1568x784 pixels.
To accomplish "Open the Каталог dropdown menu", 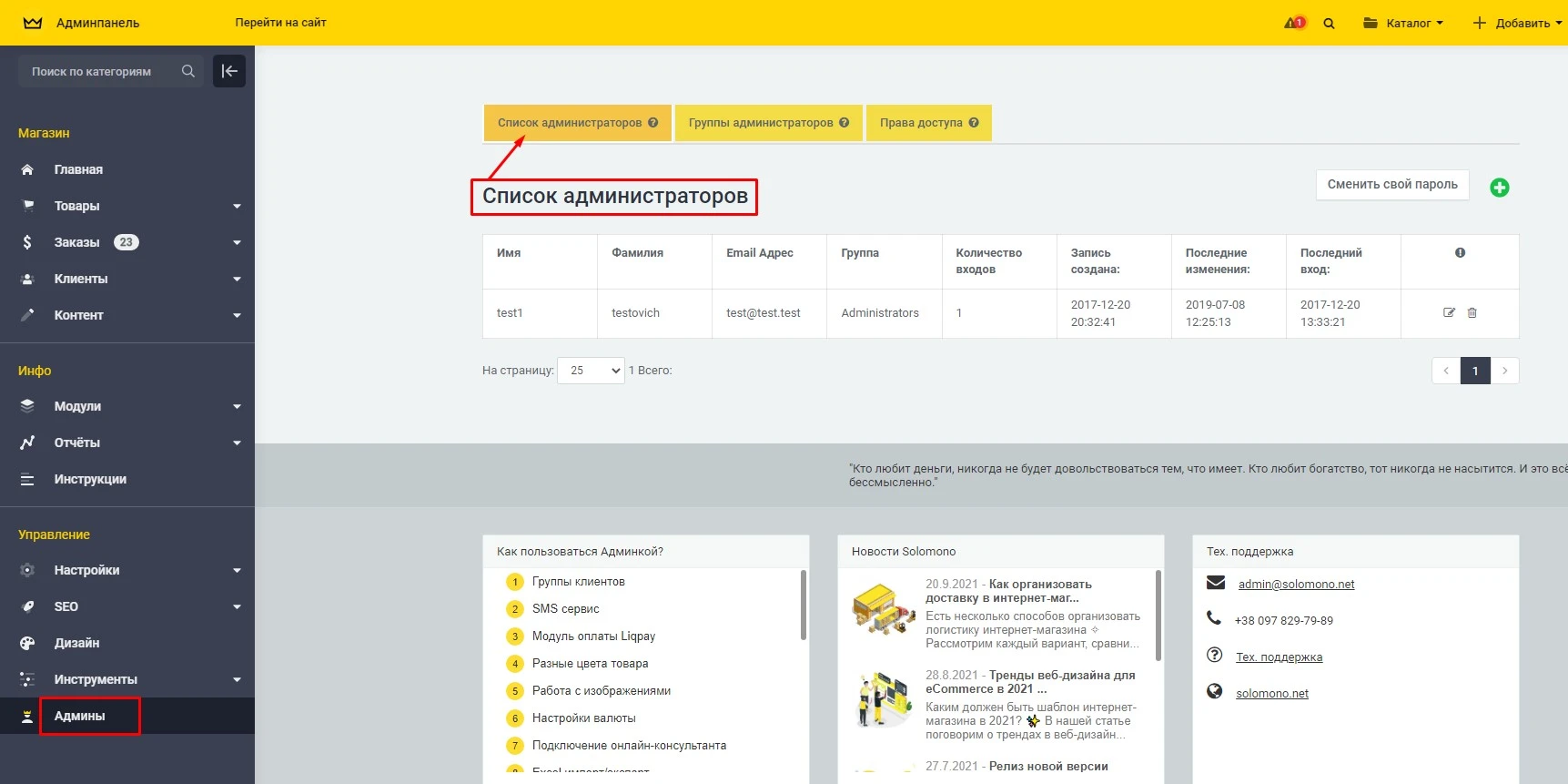I will click(1402, 23).
